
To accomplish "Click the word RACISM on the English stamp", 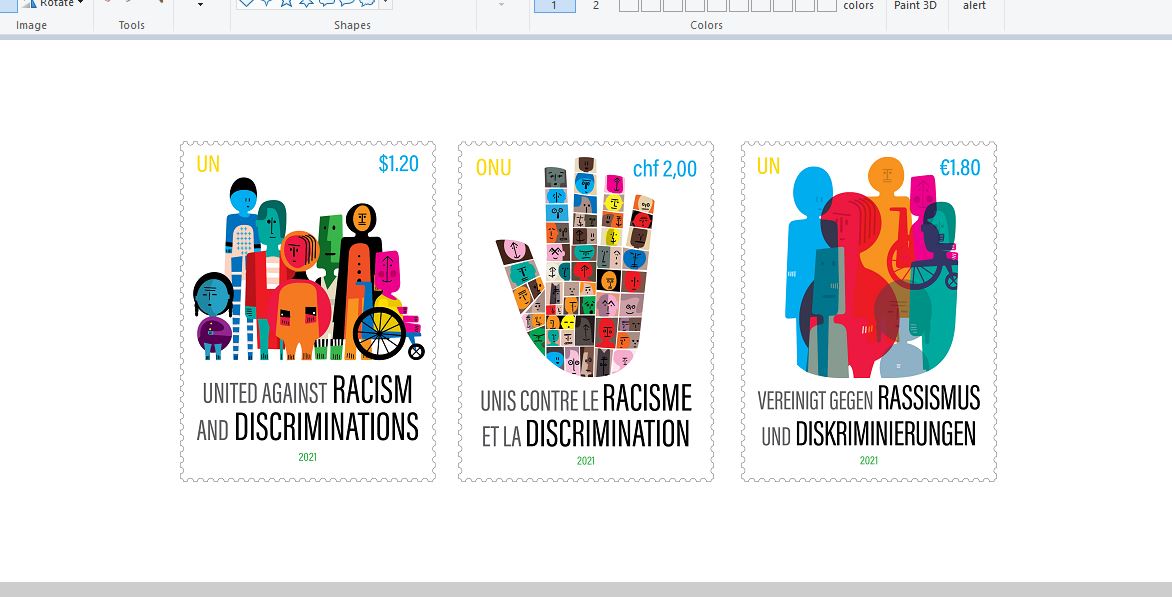I will pos(372,390).
